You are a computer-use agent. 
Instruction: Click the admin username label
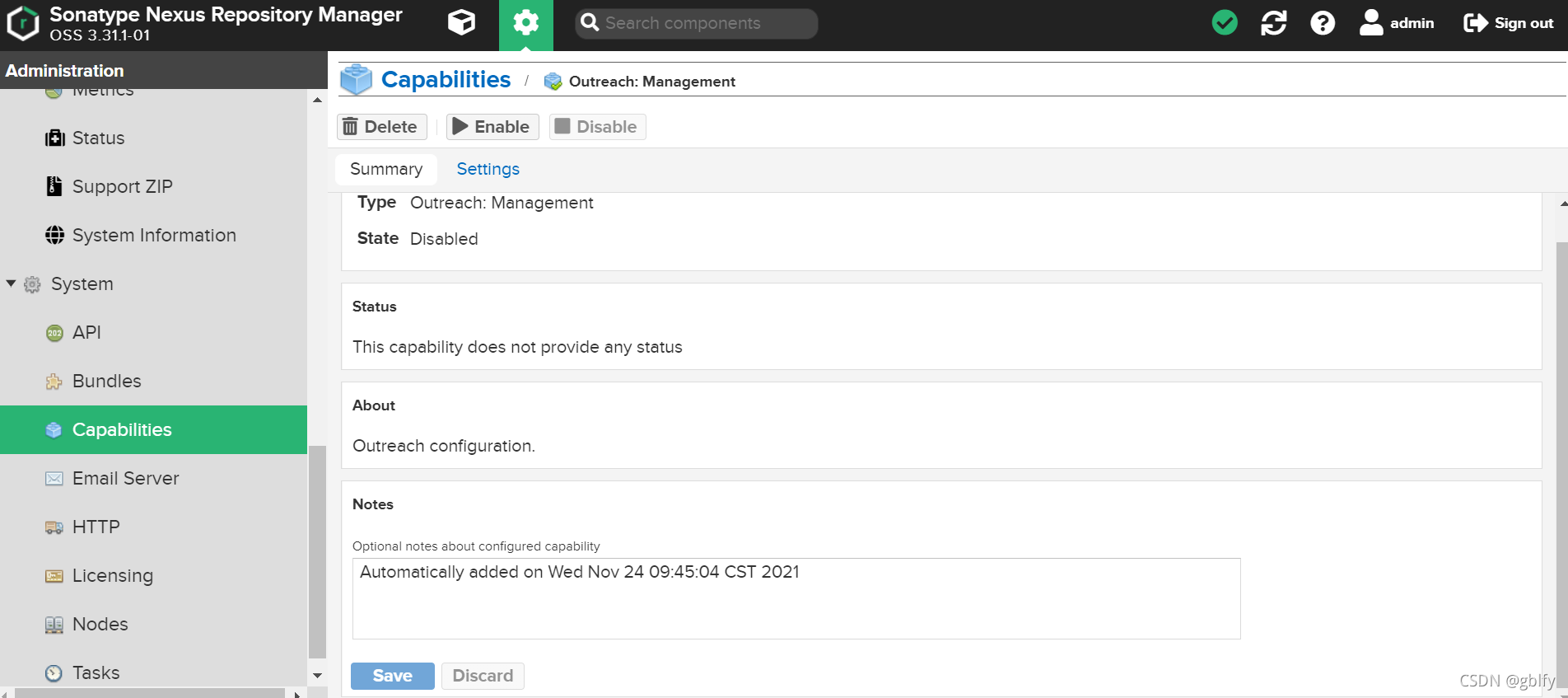(1412, 23)
